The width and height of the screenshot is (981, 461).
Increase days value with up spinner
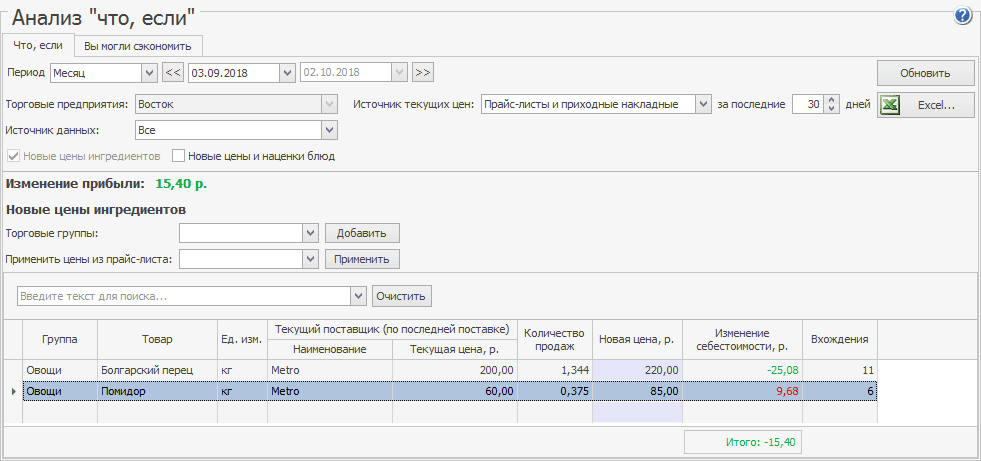coord(831,99)
